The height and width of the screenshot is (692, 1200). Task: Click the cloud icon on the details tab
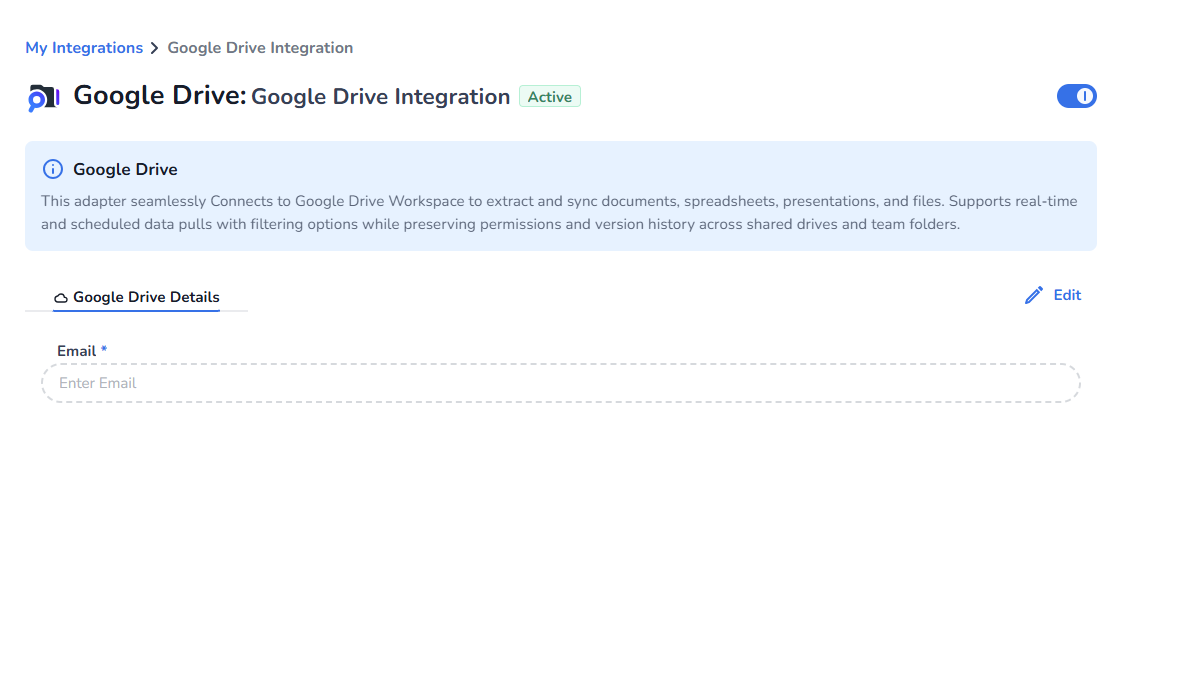[x=61, y=298]
